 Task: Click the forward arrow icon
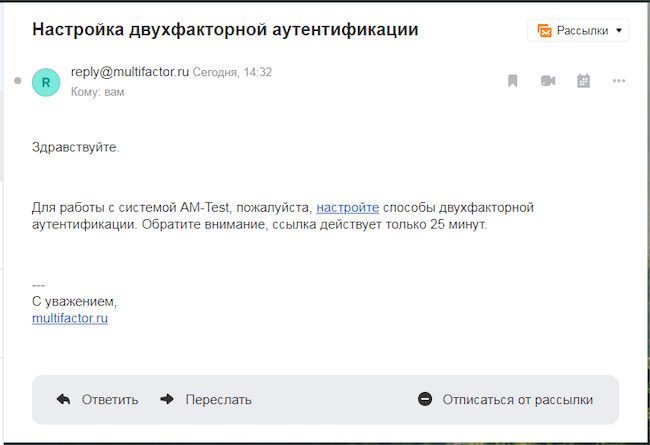pyautogui.click(x=167, y=399)
